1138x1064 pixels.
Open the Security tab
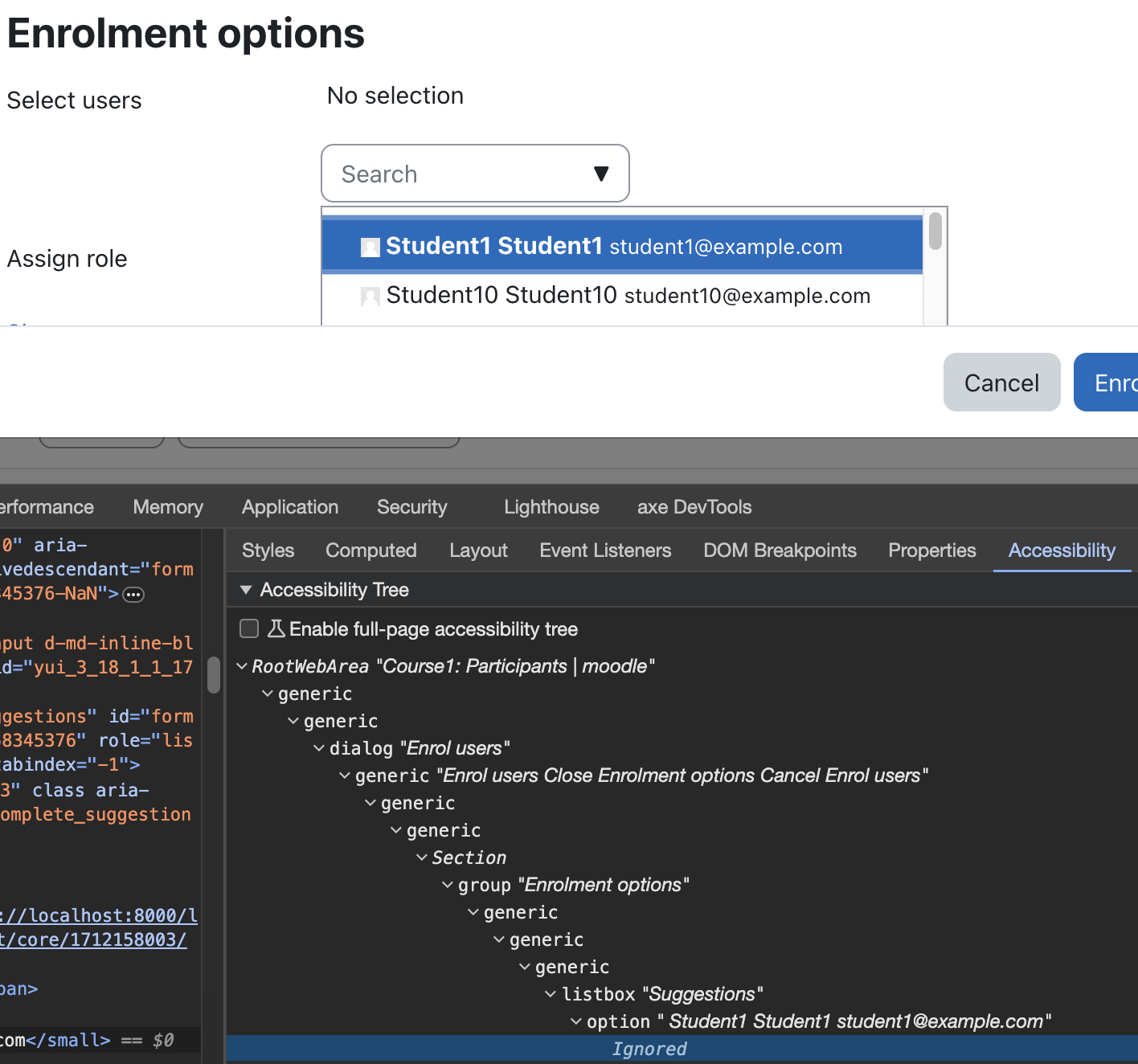[x=412, y=507]
